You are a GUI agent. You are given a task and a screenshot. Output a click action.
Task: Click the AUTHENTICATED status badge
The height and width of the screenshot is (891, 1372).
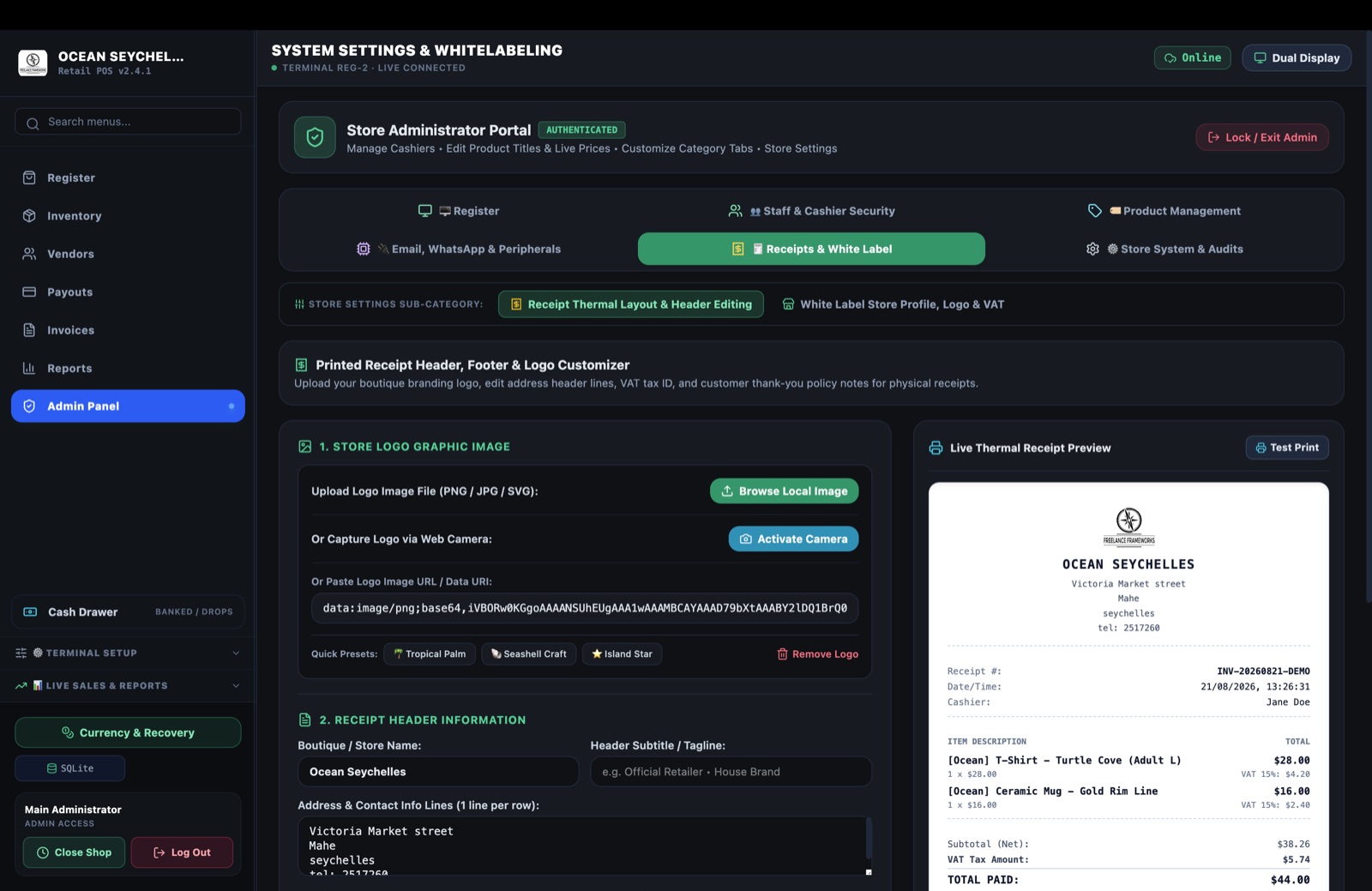[581, 130]
